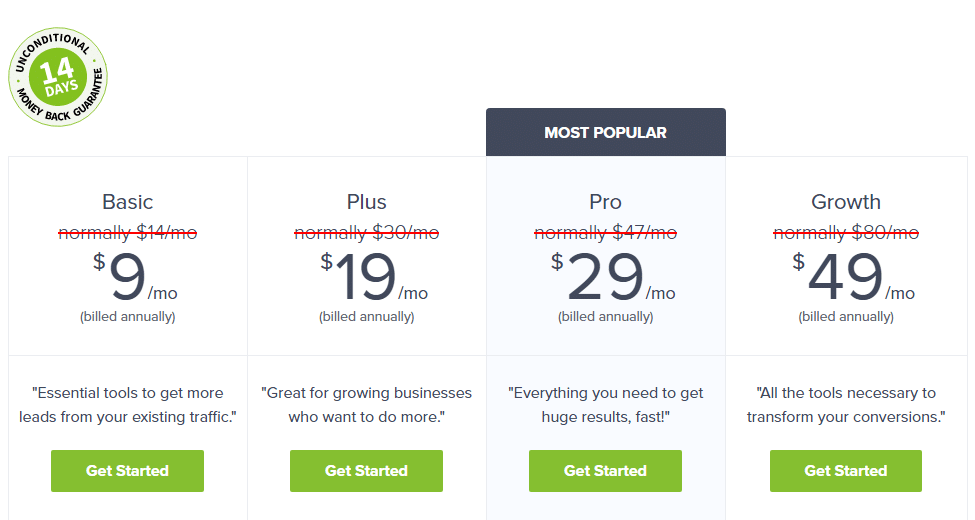Click Get Started under Growth plan

pyautogui.click(x=845, y=471)
